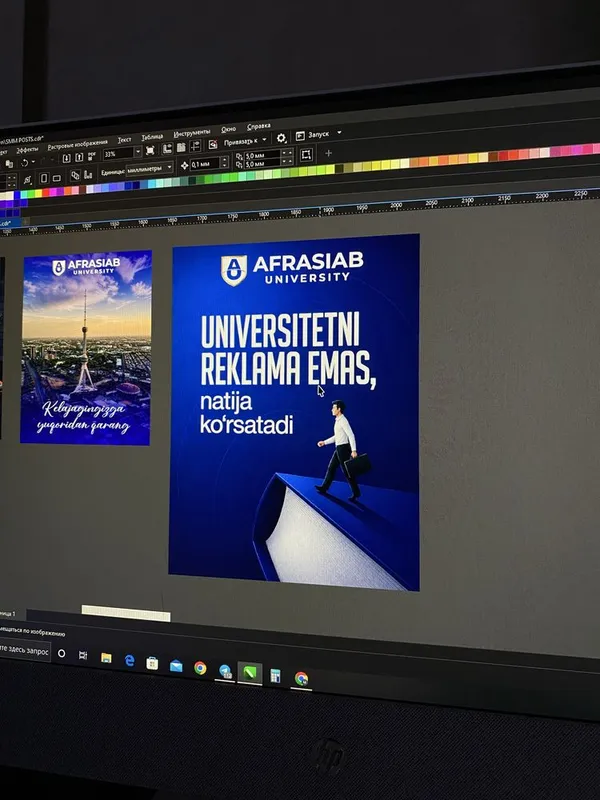600x800 pixels.
Task: Click the upper duplicate distance 5,0 мм field
Action: [x=263, y=156]
